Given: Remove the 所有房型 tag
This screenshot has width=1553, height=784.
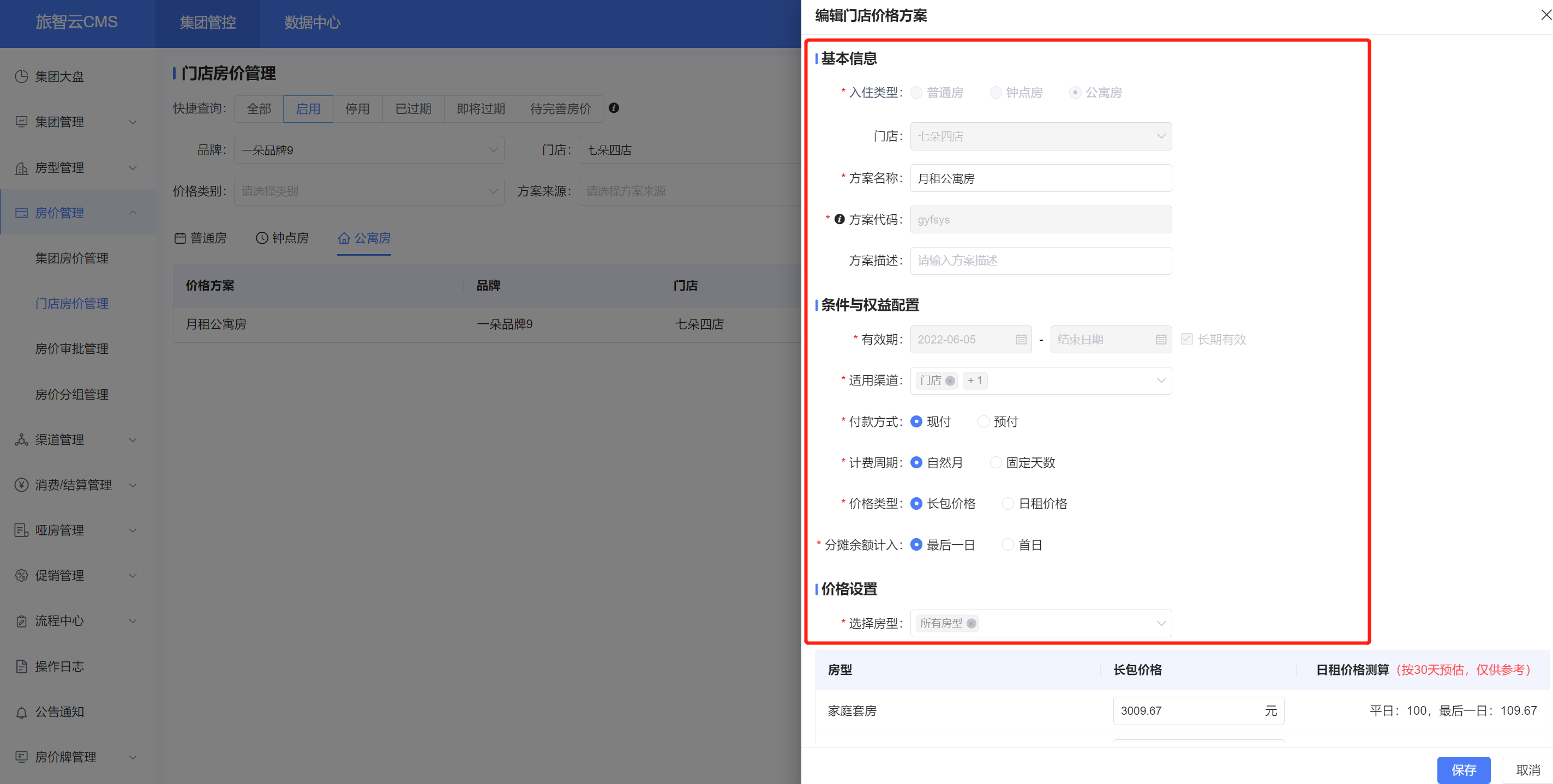Looking at the screenshot, I should pyautogui.click(x=971, y=624).
